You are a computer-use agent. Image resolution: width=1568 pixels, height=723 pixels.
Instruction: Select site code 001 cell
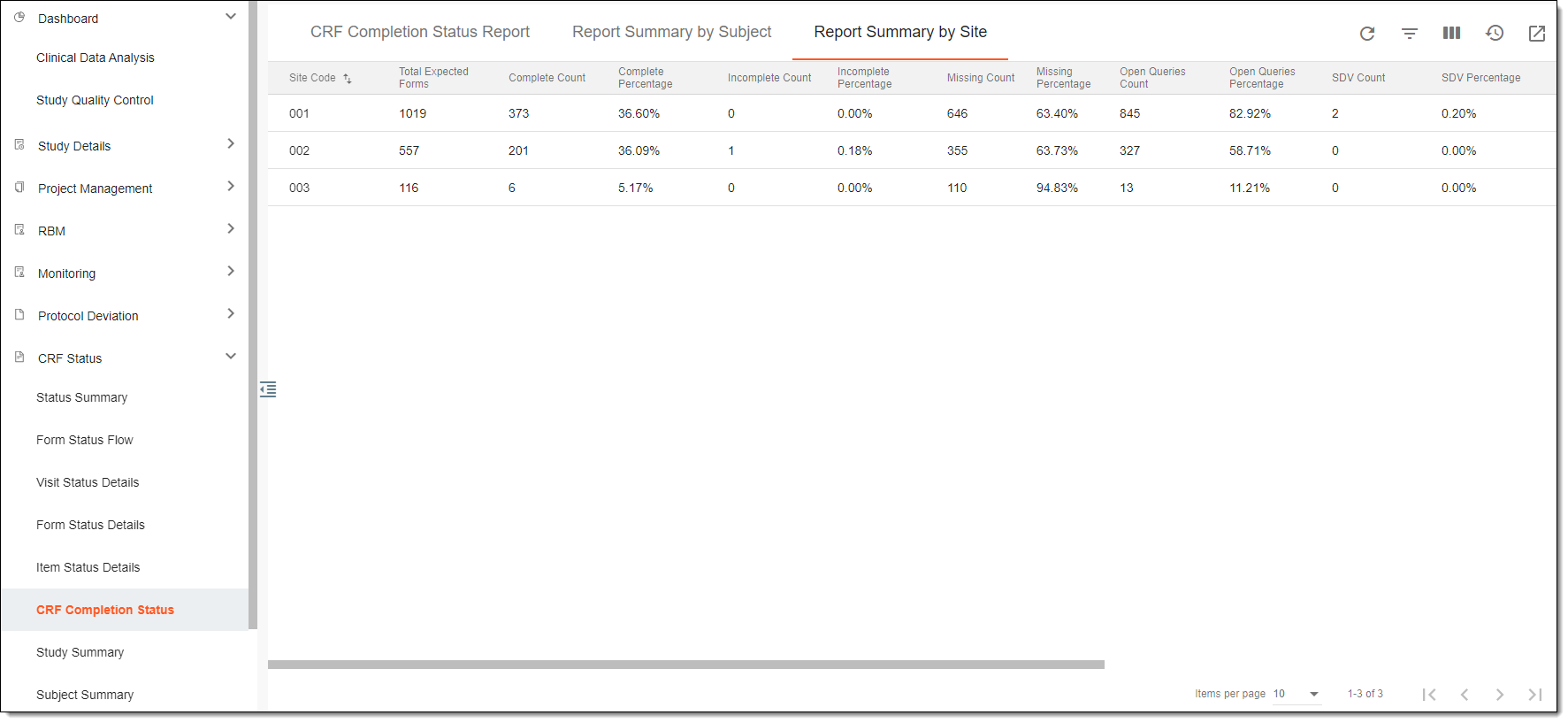[299, 113]
